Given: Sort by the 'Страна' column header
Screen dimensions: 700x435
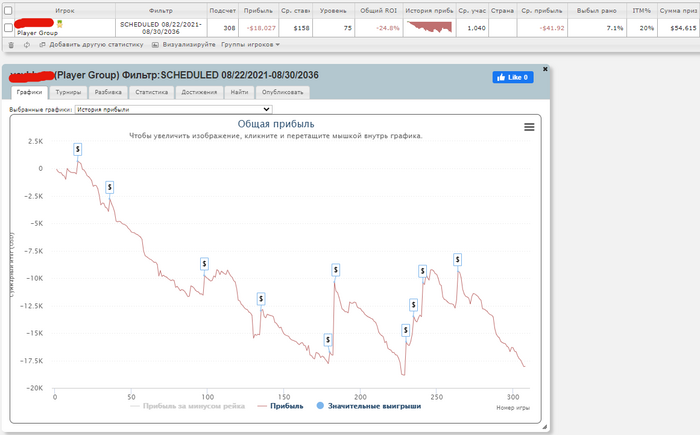Looking at the screenshot, I should coord(502,10).
